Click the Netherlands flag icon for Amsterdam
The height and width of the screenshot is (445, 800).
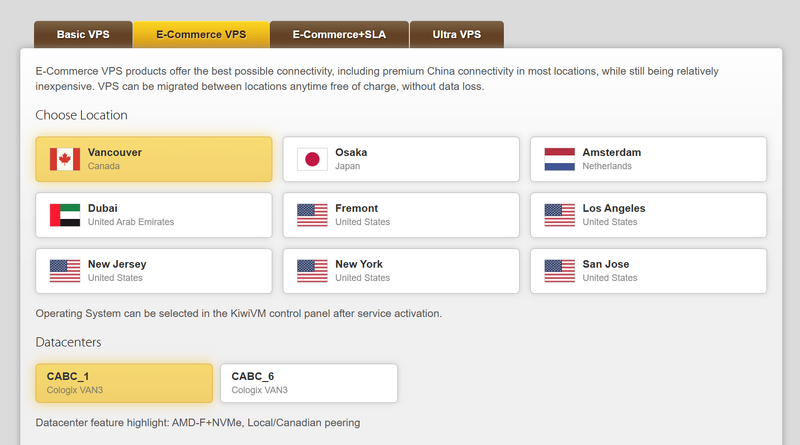(560, 159)
